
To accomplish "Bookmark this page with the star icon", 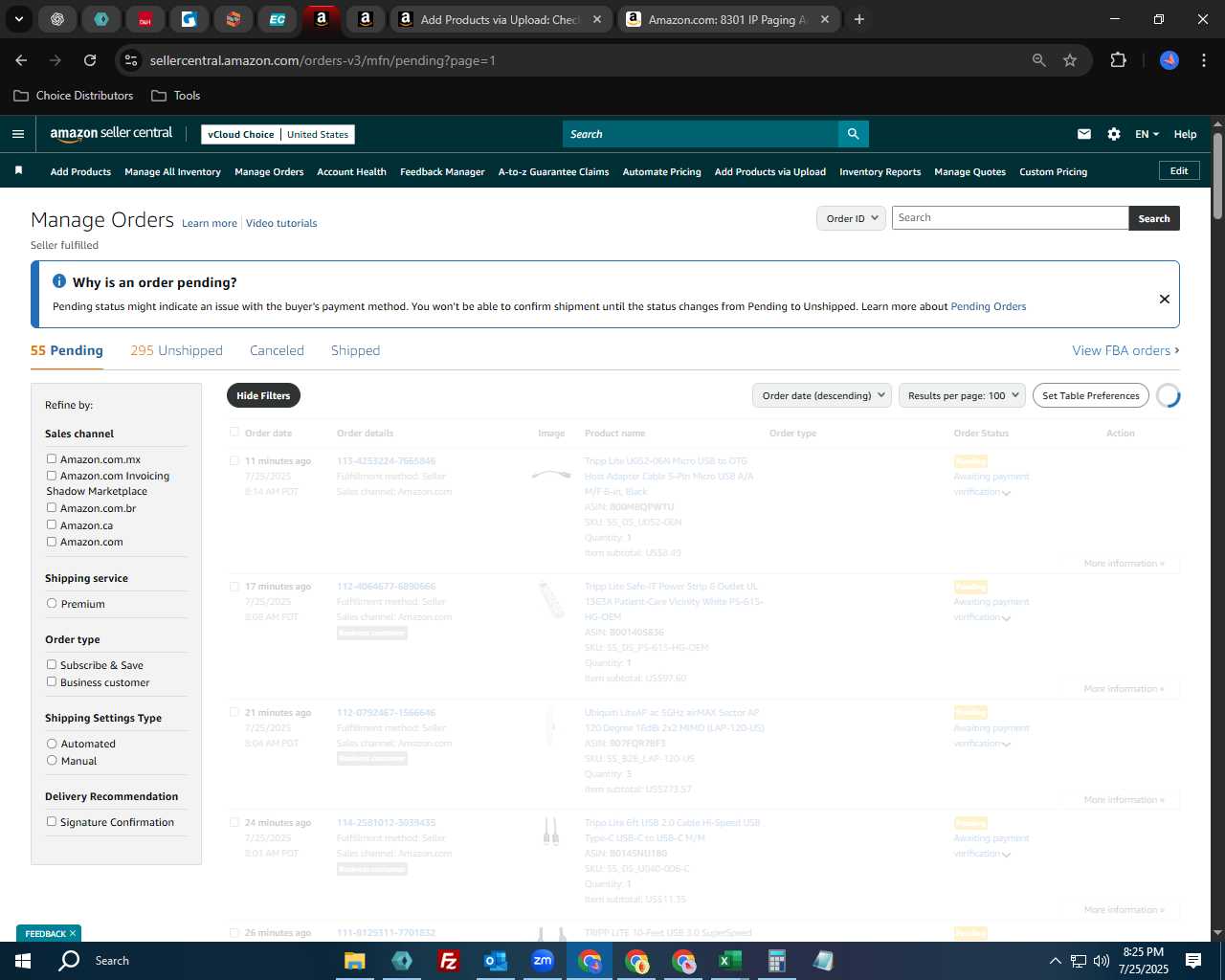I will tap(1070, 60).
